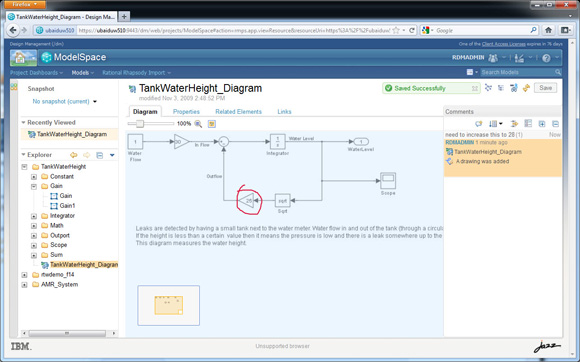Click the Explorer horizontal scrollbar

coord(67,333)
